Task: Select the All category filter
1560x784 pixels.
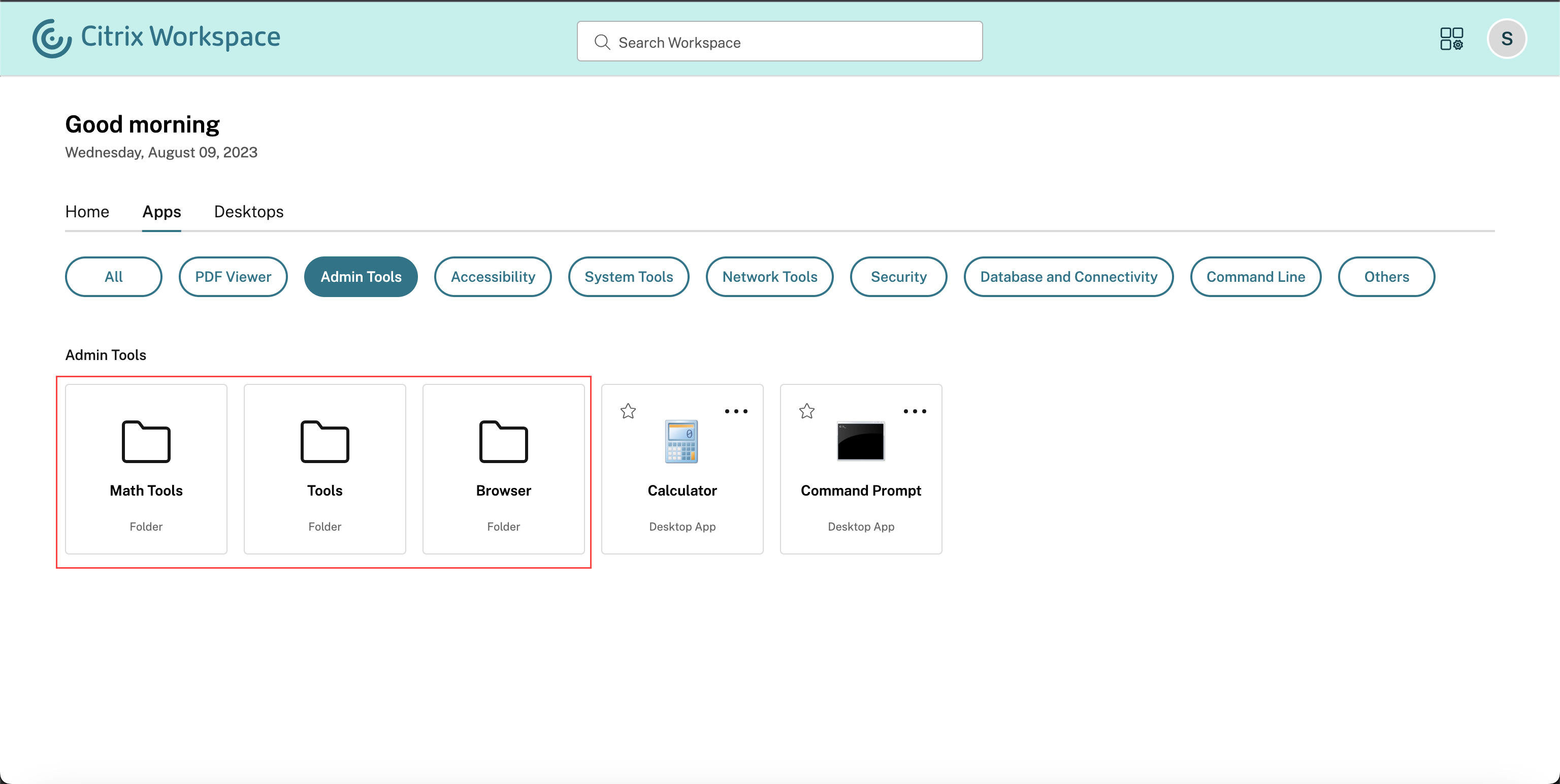Action: [x=113, y=277]
